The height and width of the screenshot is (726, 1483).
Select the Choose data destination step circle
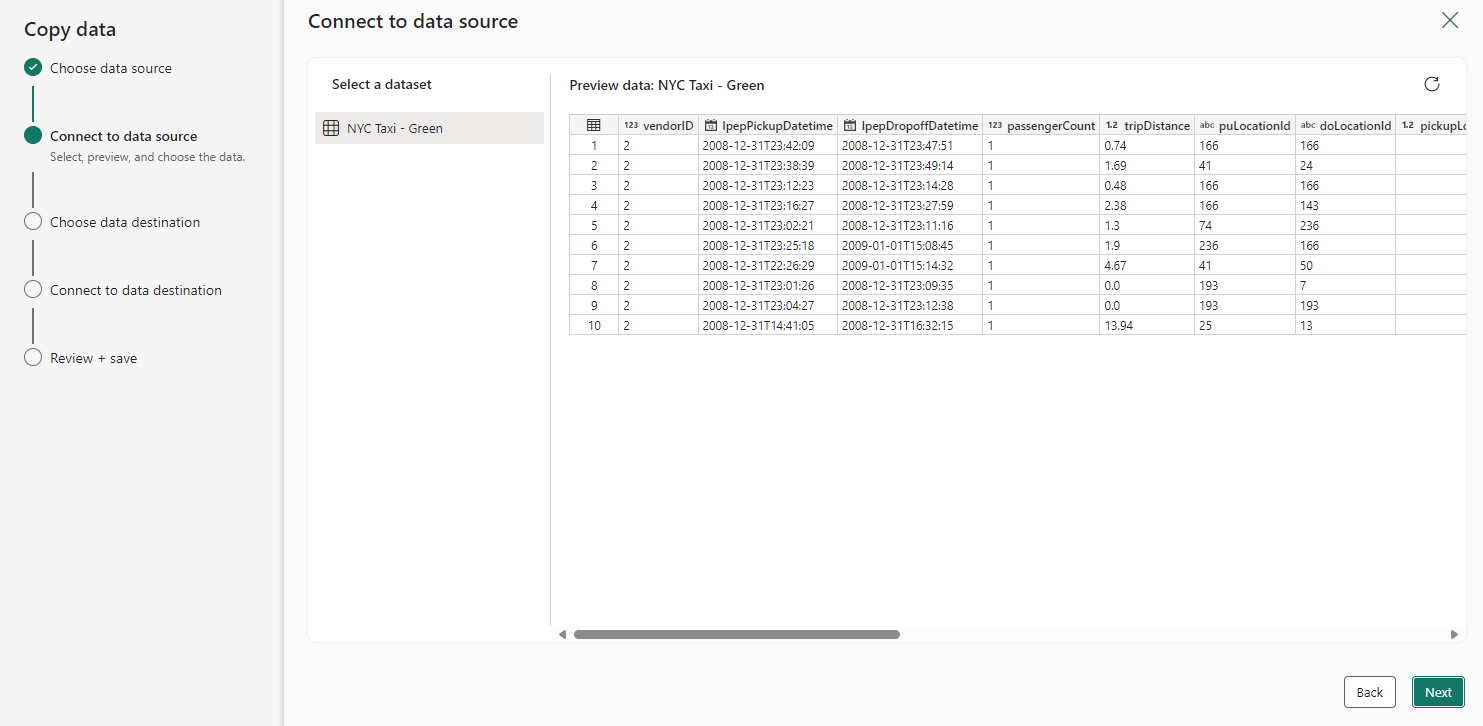click(33, 222)
